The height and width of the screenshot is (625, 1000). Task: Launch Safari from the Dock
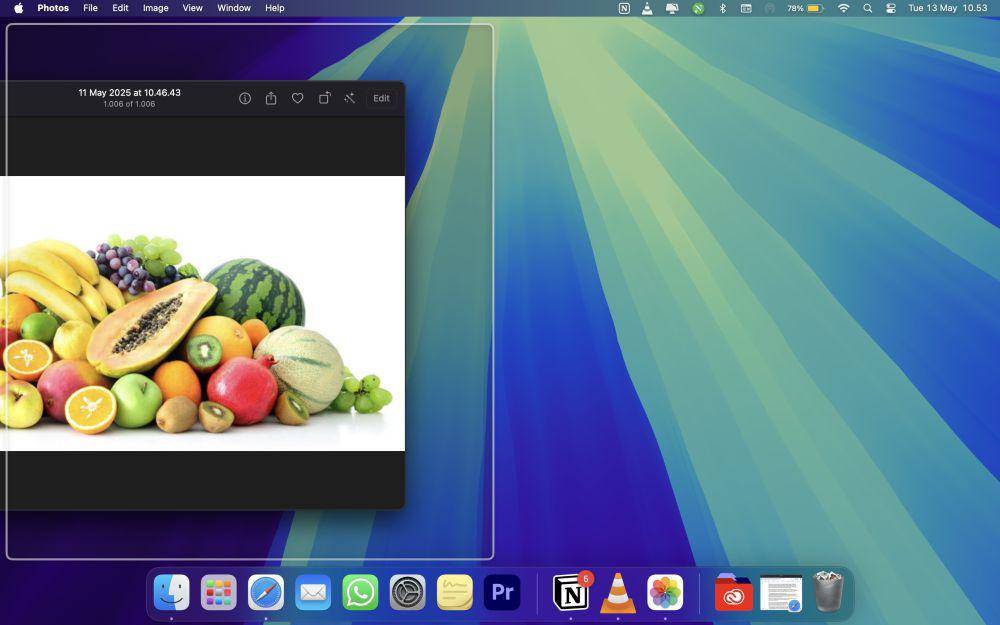point(266,592)
